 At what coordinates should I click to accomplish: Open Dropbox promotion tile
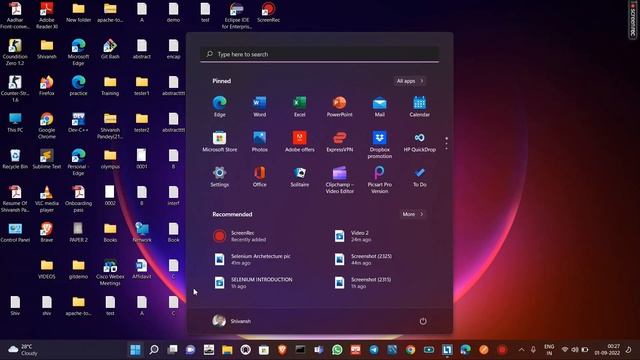(380, 145)
